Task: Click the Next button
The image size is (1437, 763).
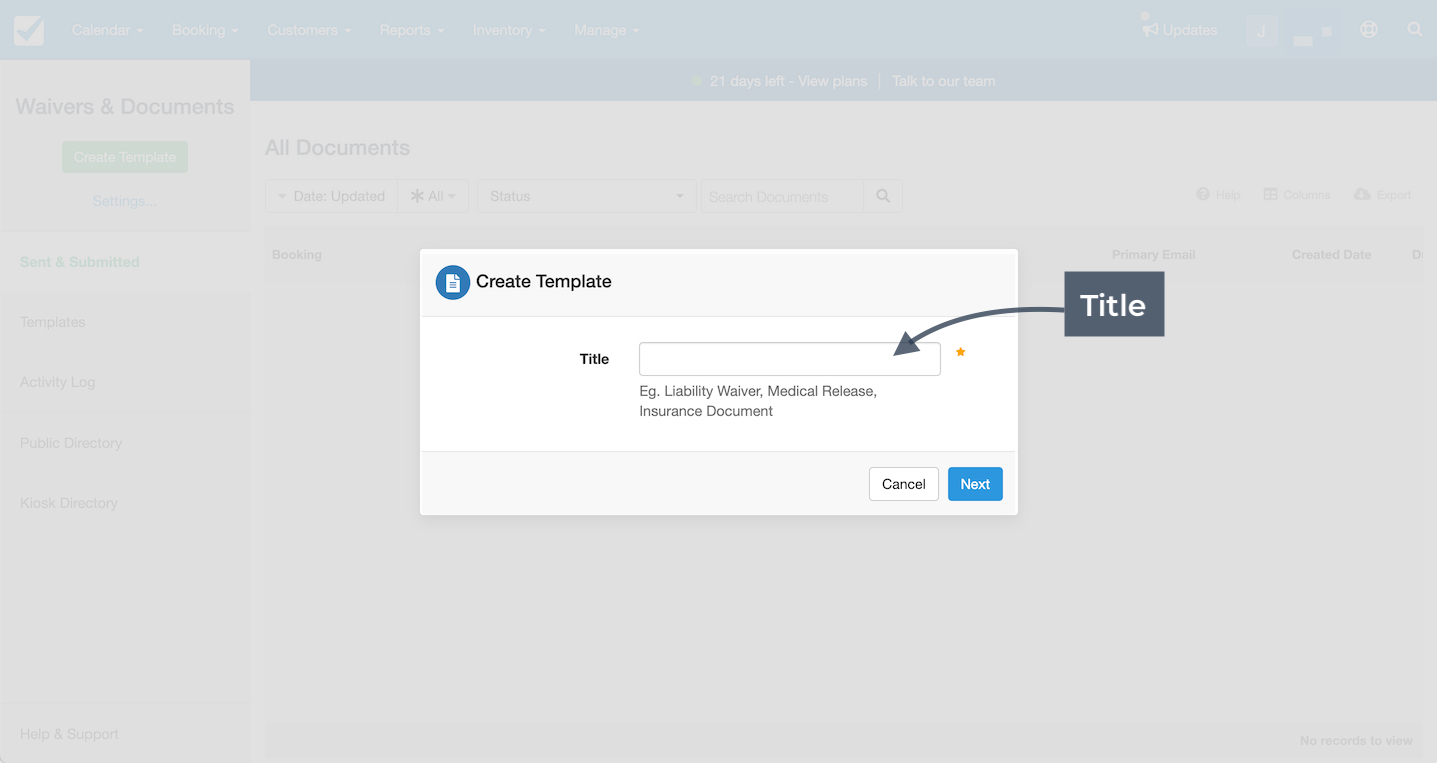Action: (x=975, y=484)
